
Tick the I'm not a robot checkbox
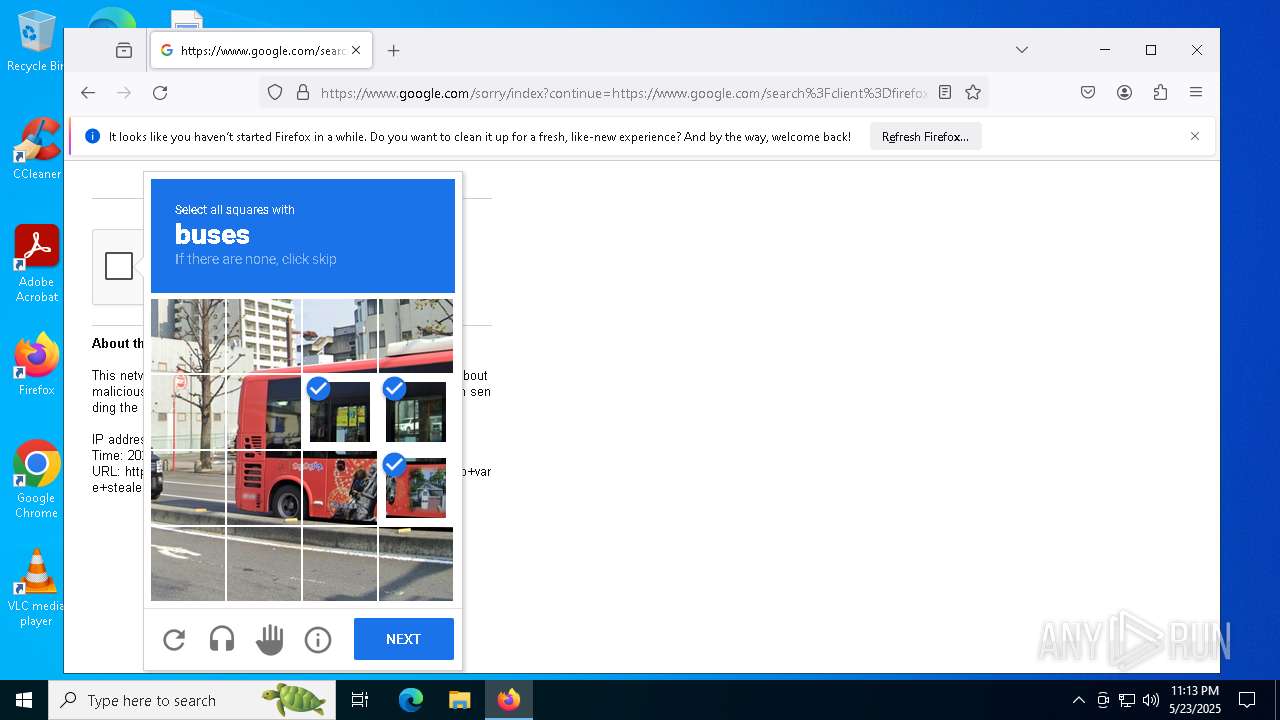click(119, 266)
